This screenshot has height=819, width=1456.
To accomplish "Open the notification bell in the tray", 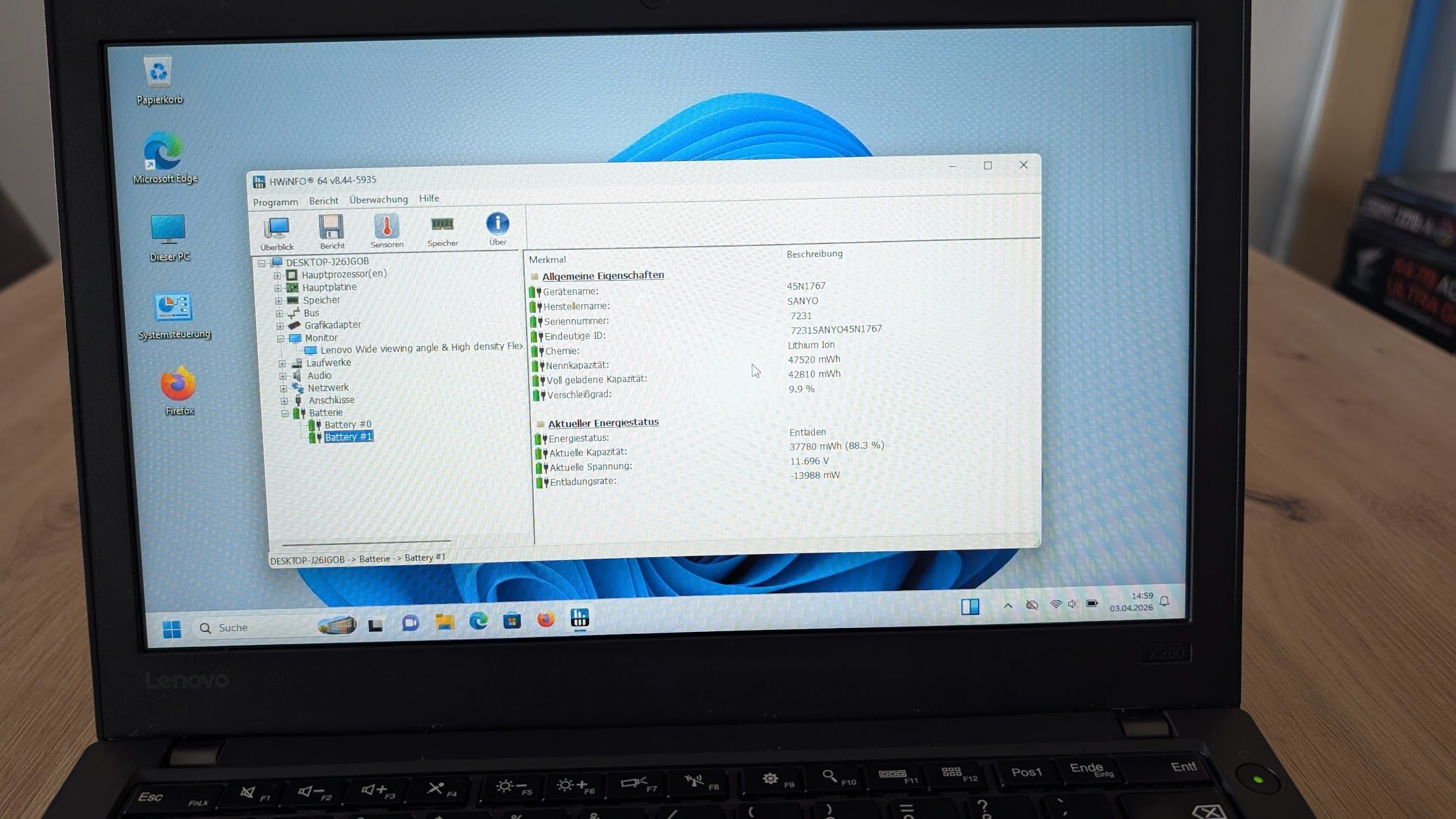I will (x=1164, y=601).
